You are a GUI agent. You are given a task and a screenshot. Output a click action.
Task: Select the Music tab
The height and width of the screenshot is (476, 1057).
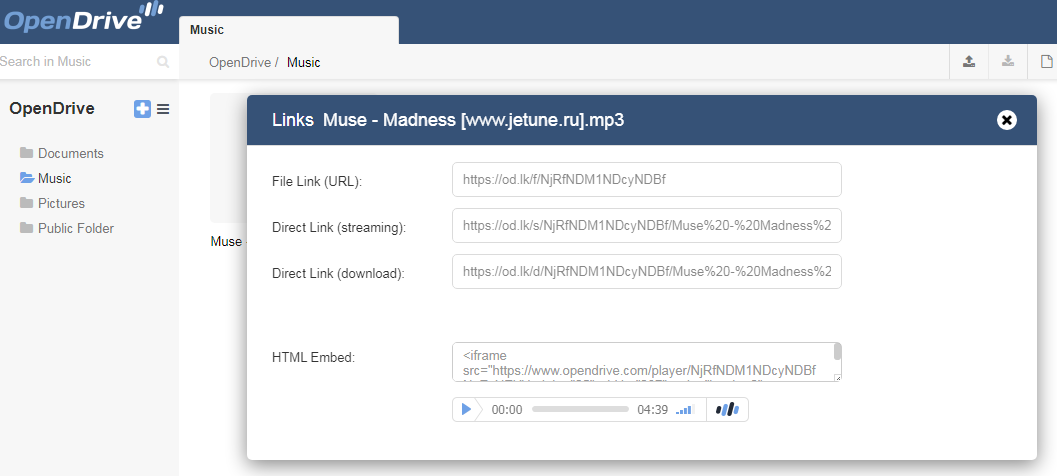click(289, 30)
